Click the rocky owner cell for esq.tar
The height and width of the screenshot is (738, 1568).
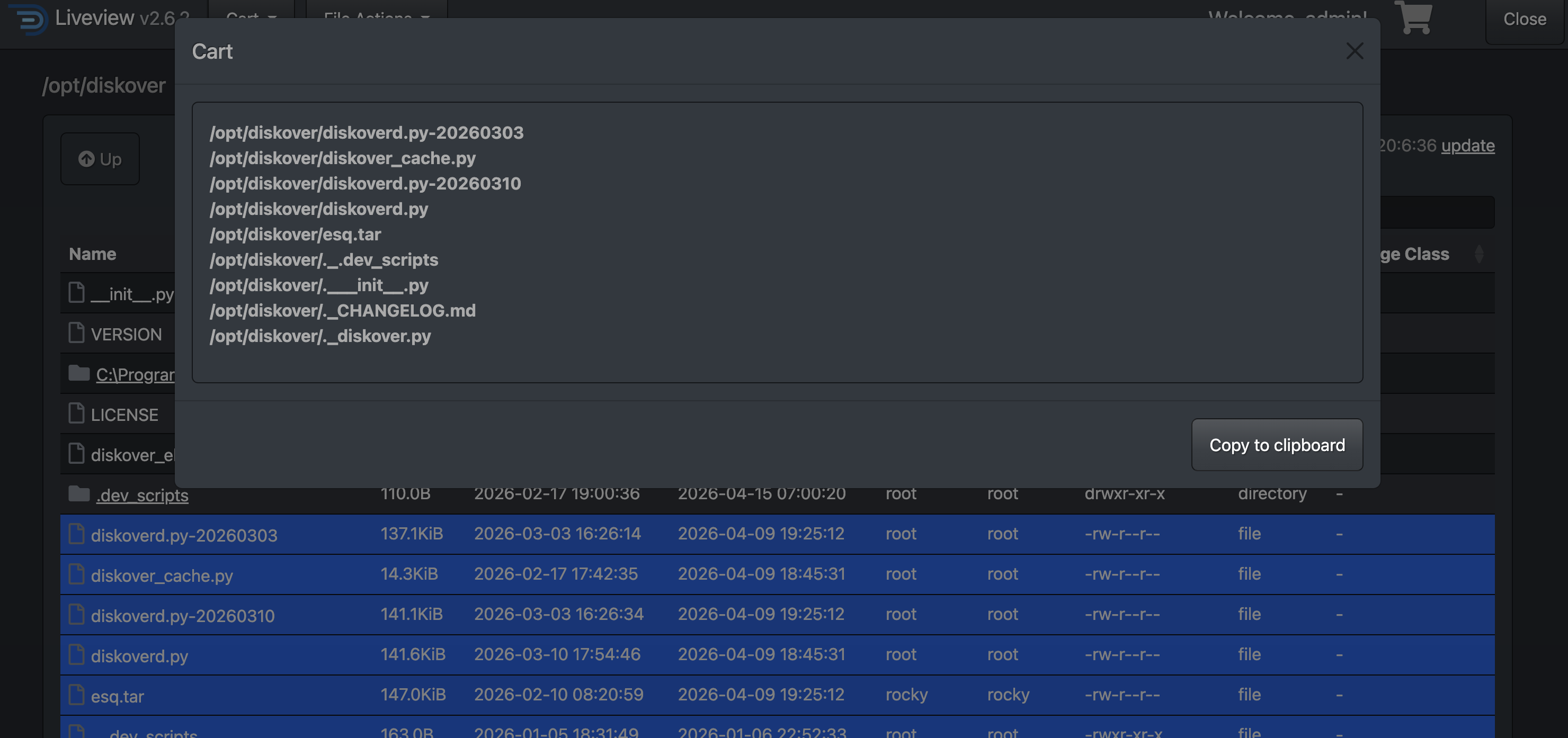point(906,694)
